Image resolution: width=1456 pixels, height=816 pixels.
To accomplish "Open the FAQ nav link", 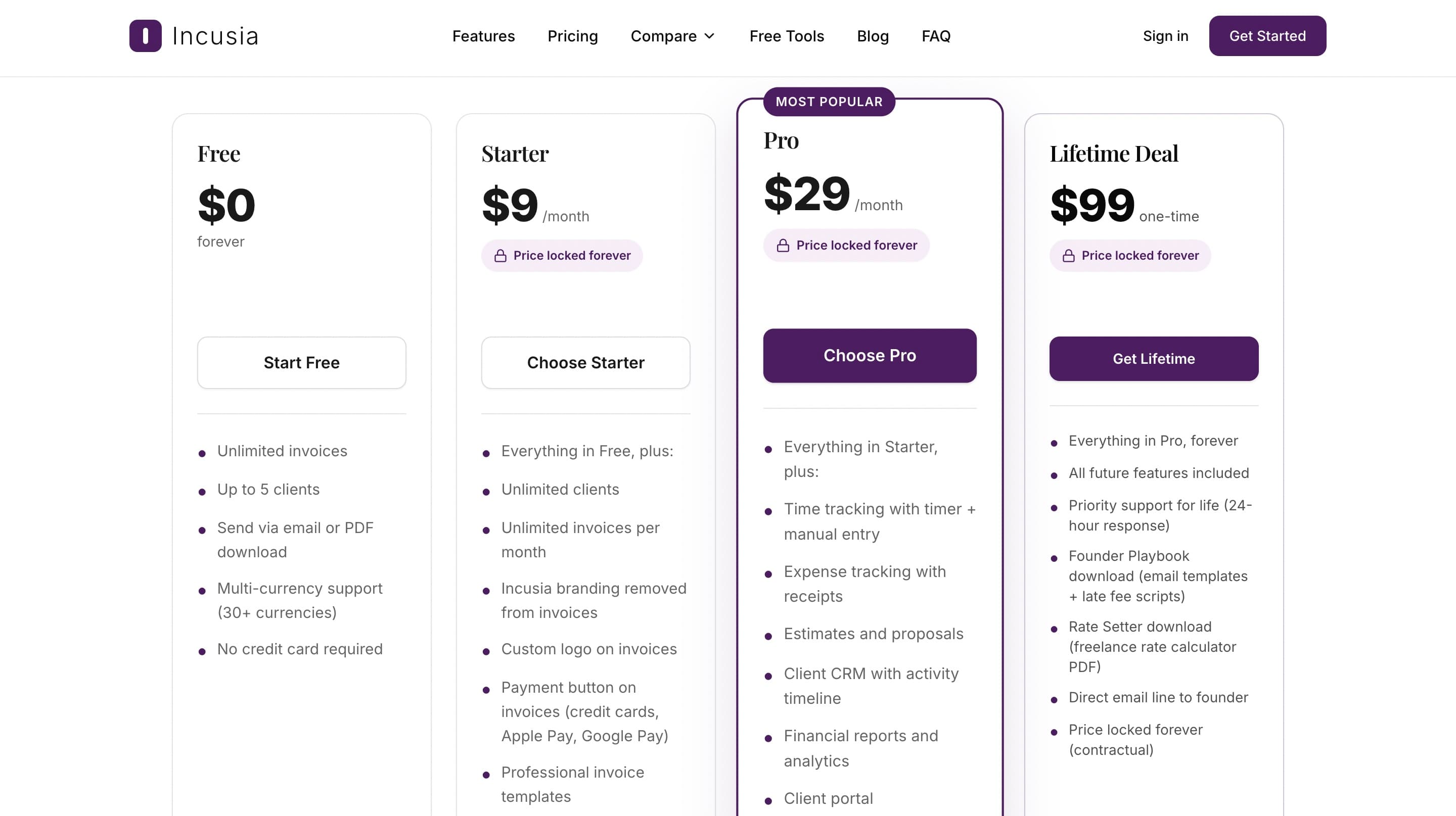I will (936, 36).
